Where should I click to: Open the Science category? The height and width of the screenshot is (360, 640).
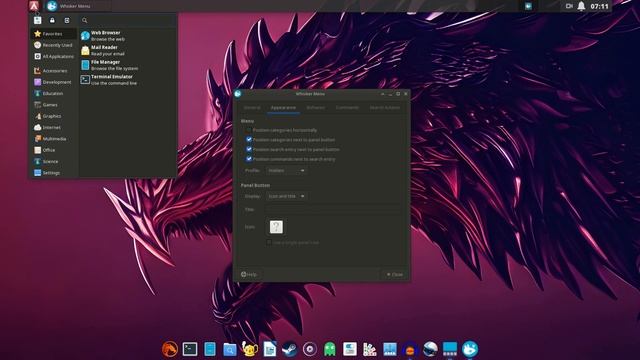tap(53, 162)
